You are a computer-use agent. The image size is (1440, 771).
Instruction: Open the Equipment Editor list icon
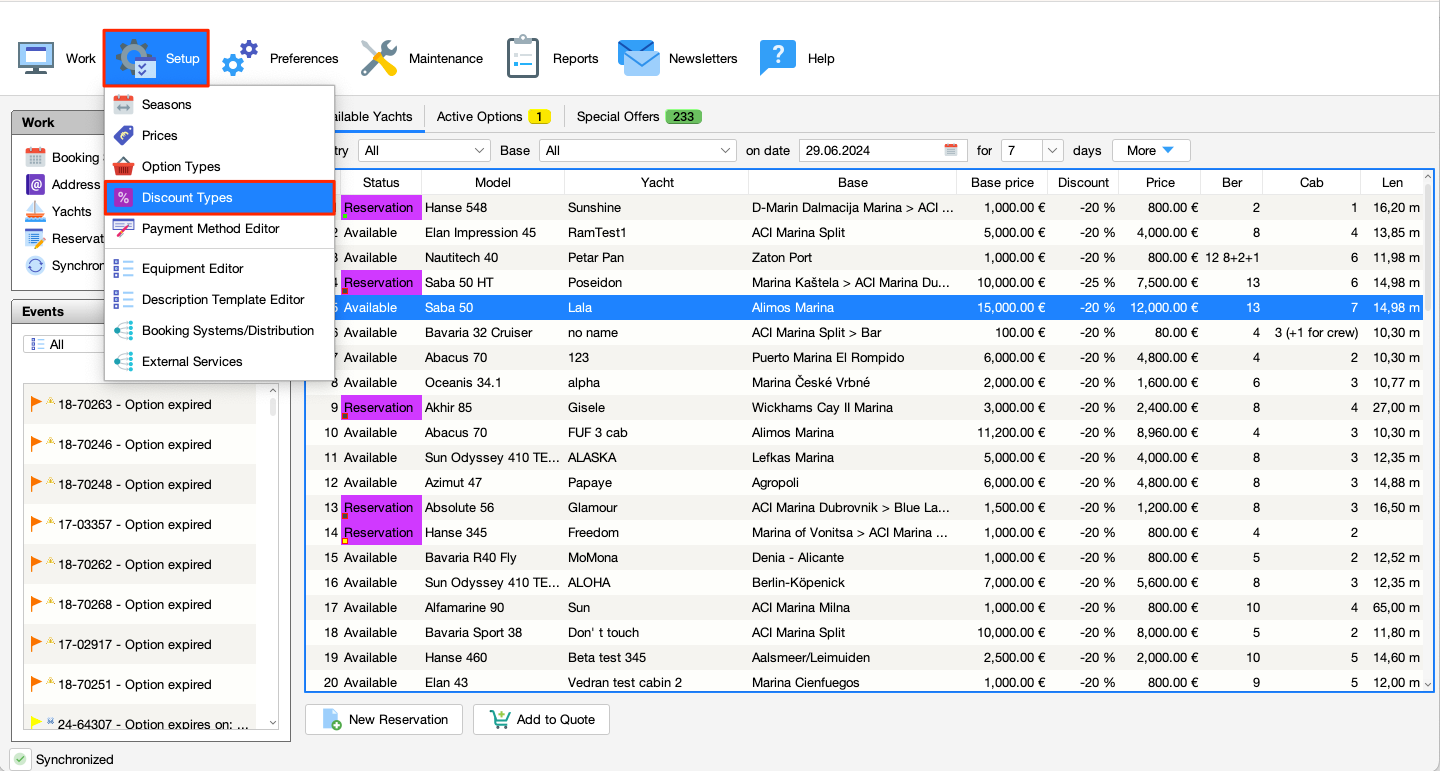tap(123, 268)
